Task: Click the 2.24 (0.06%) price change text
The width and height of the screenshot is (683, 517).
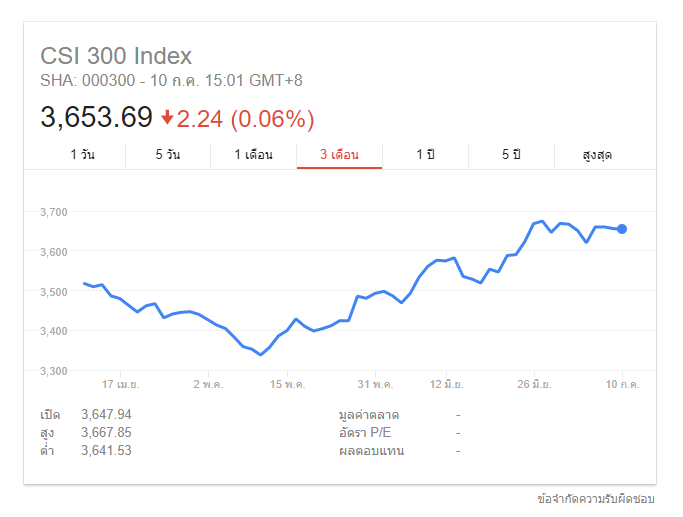Action: [246, 119]
